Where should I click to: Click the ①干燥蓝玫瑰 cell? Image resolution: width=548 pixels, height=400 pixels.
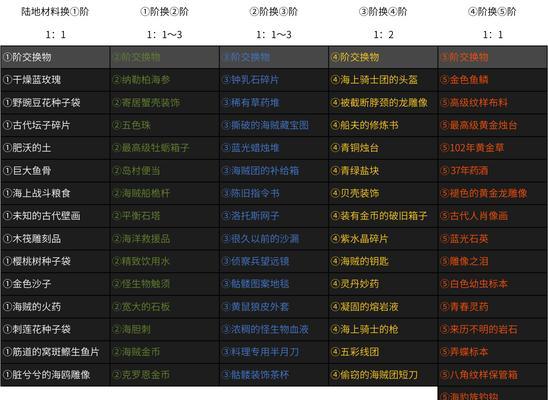[x=55, y=80]
